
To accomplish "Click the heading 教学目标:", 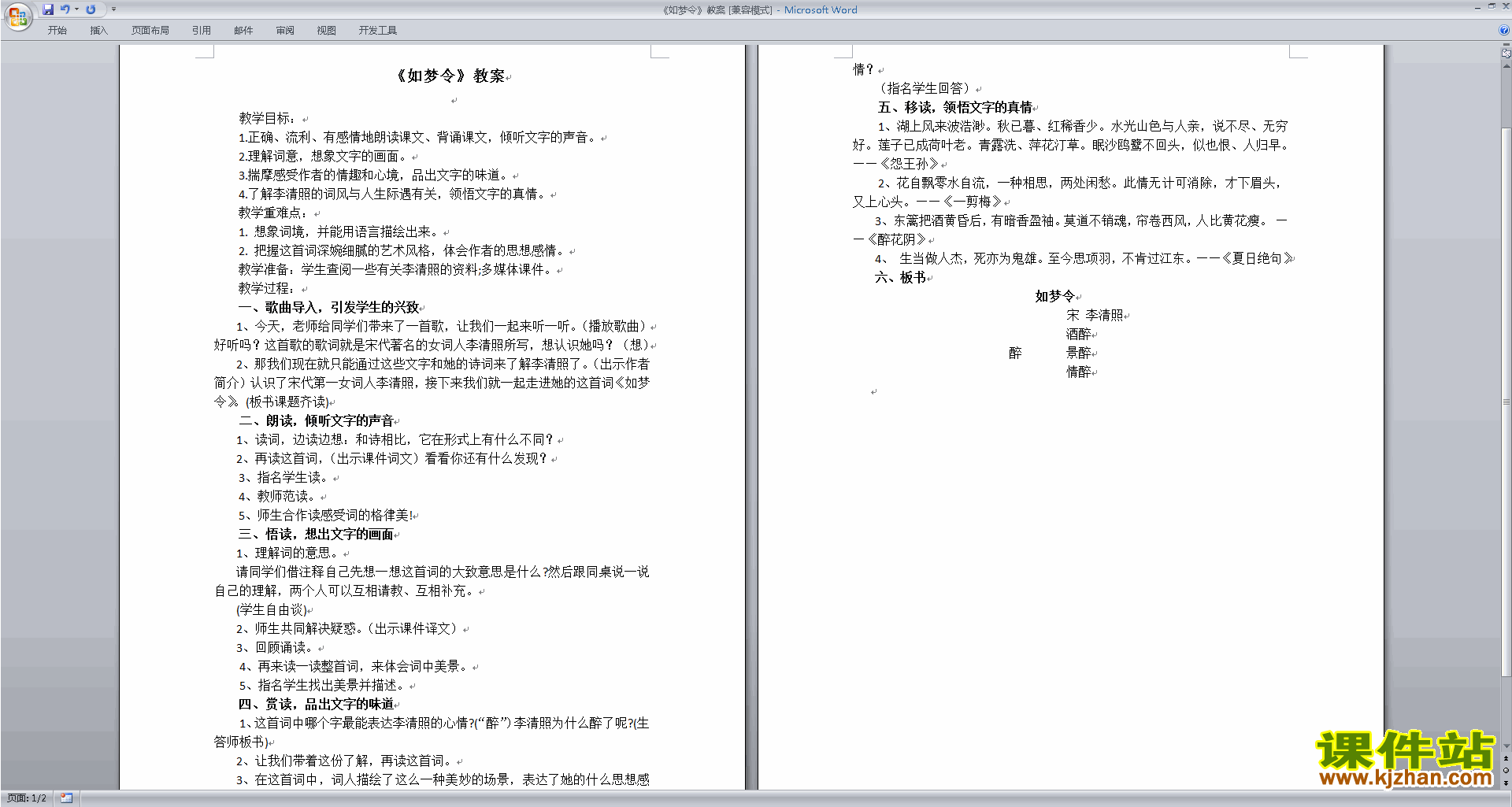I will (268, 118).
